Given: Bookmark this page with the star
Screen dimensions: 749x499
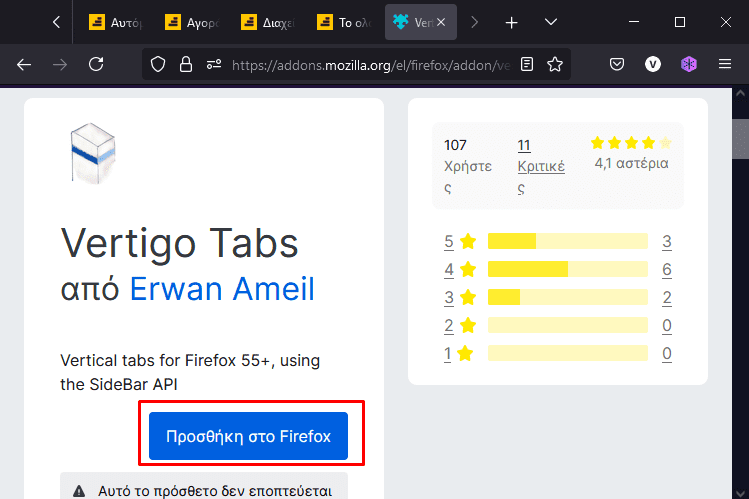Looking at the screenshot, I should (555, 64).
